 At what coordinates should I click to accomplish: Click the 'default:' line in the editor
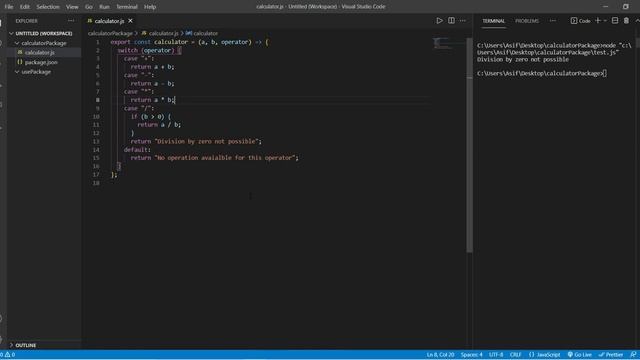(137, 150)
